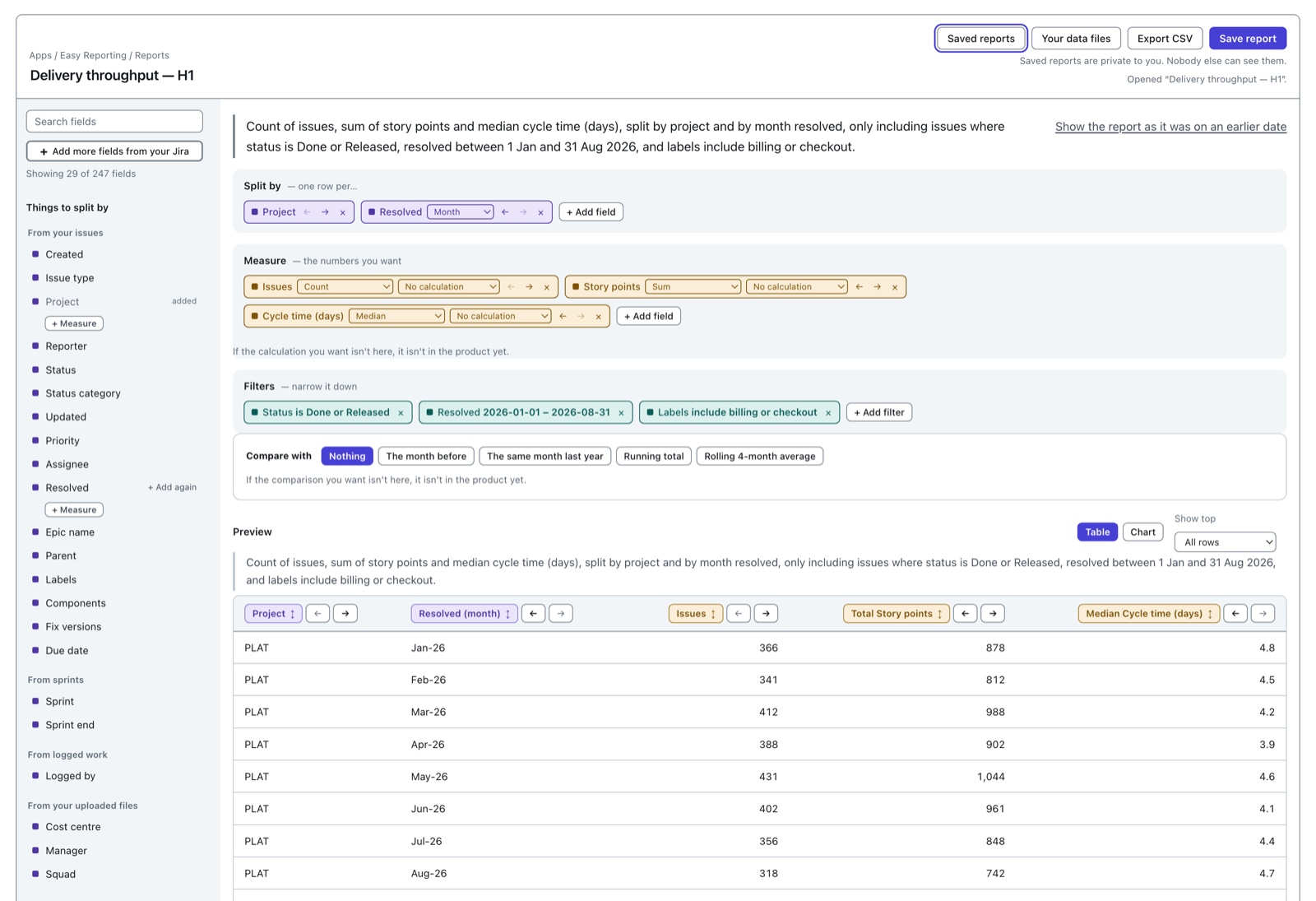Move Issues column right in preview
The height and width of the screenshot is (901, 1316).
point(767,614)
